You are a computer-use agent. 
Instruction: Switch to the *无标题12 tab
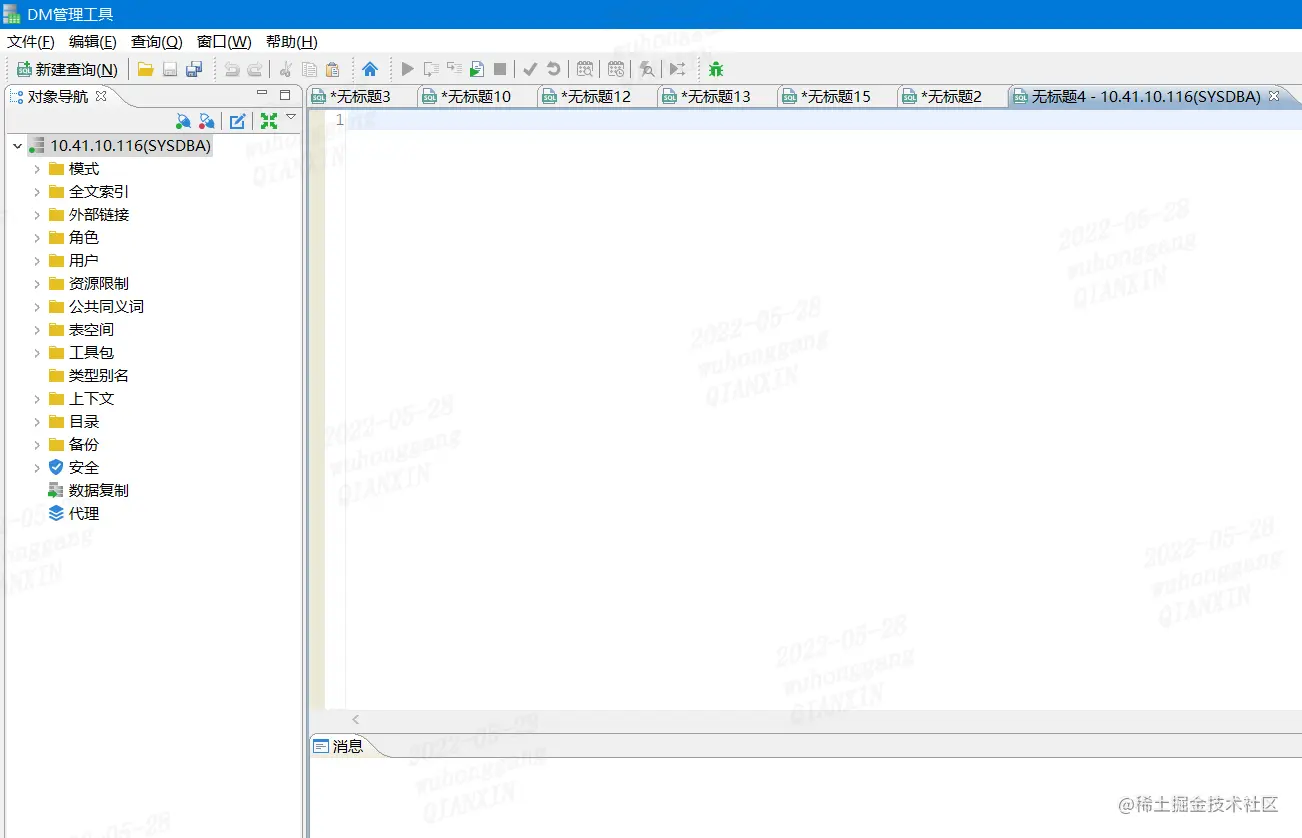[596, 97]
